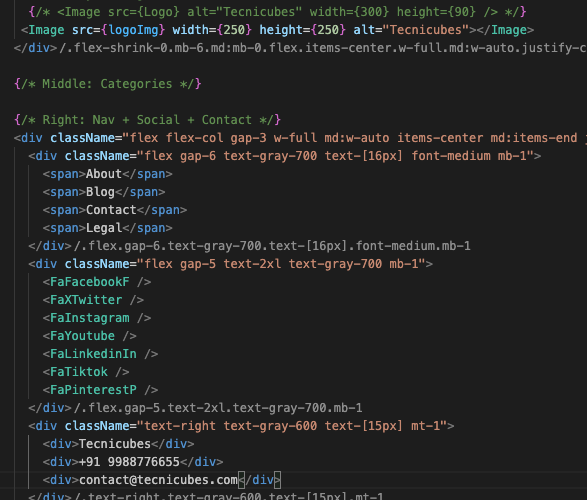The height and width of the screenshot is (500, 587).
Task: Click the Contact span text
Action: point(111,210)
